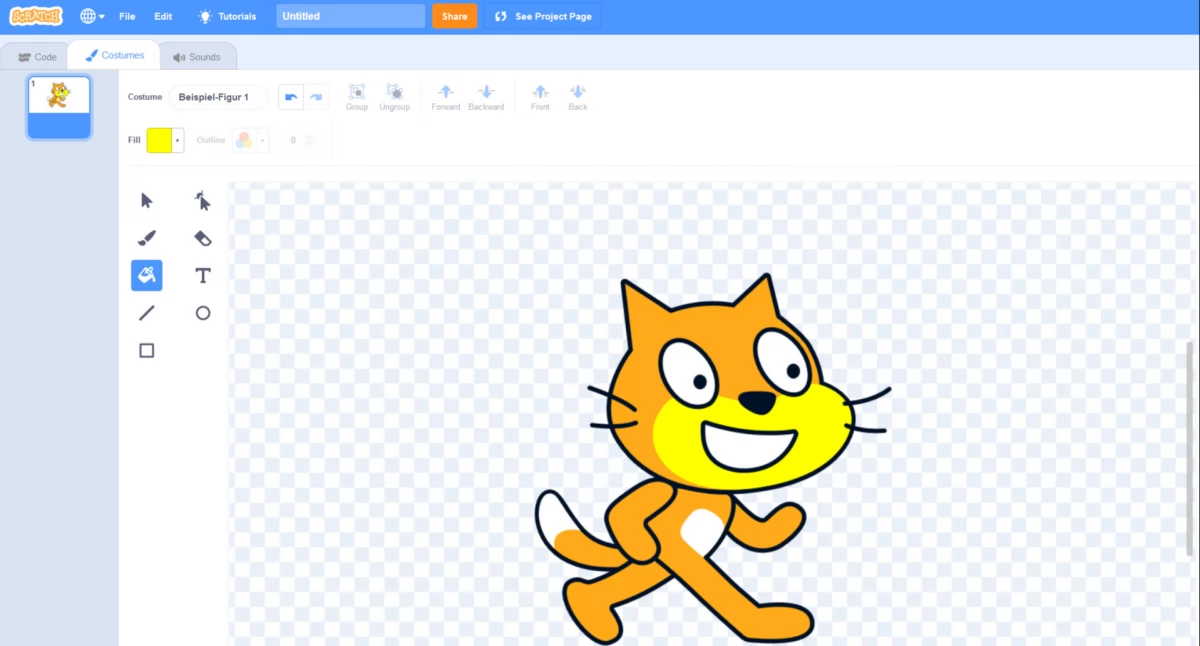
Task: Open the File menu
Action: click(127, 16)
